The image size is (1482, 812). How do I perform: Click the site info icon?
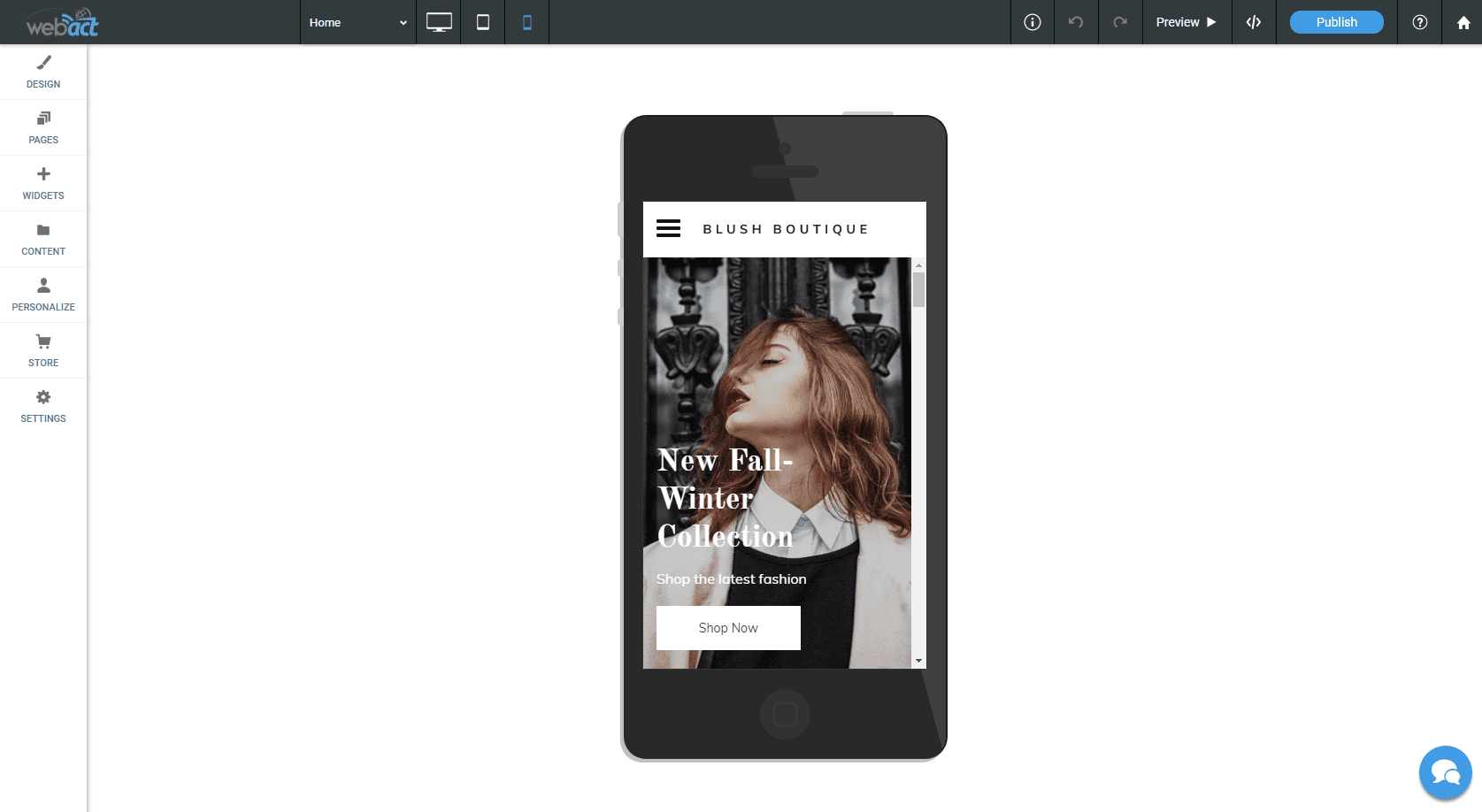click(x=1032, y=22)
